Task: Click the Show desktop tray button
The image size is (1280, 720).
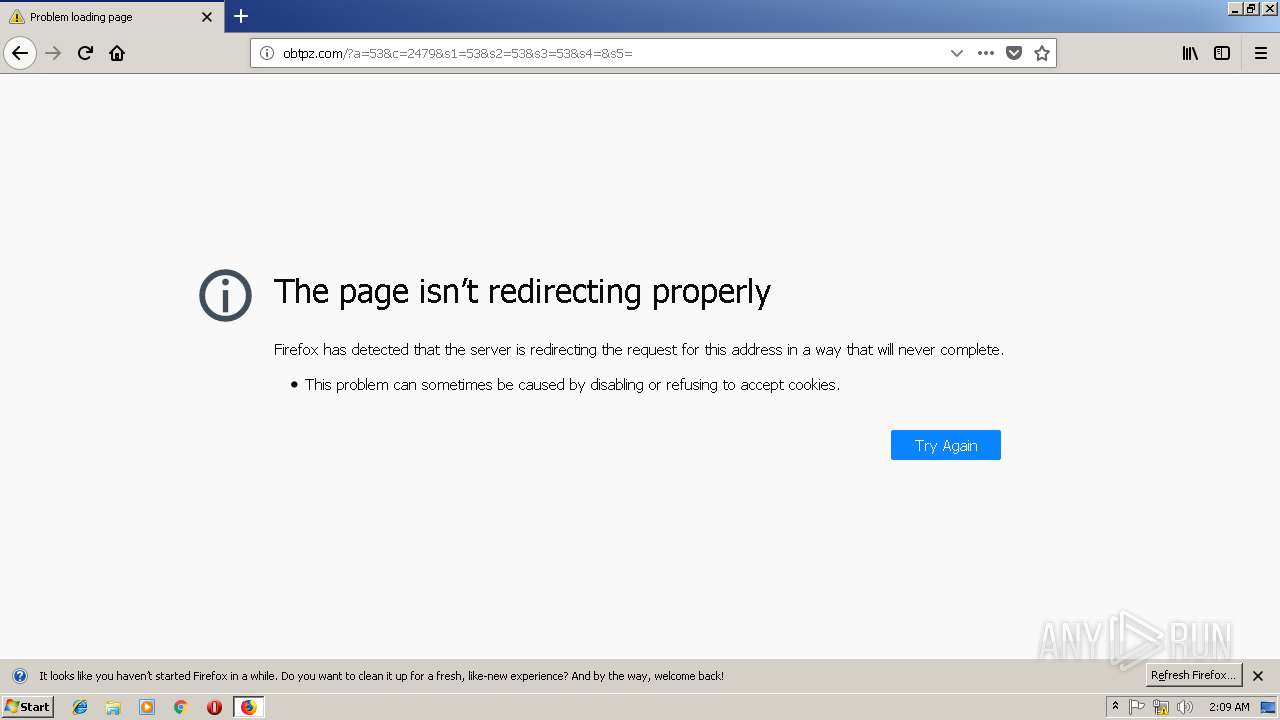Action: tap(1268, 707)
